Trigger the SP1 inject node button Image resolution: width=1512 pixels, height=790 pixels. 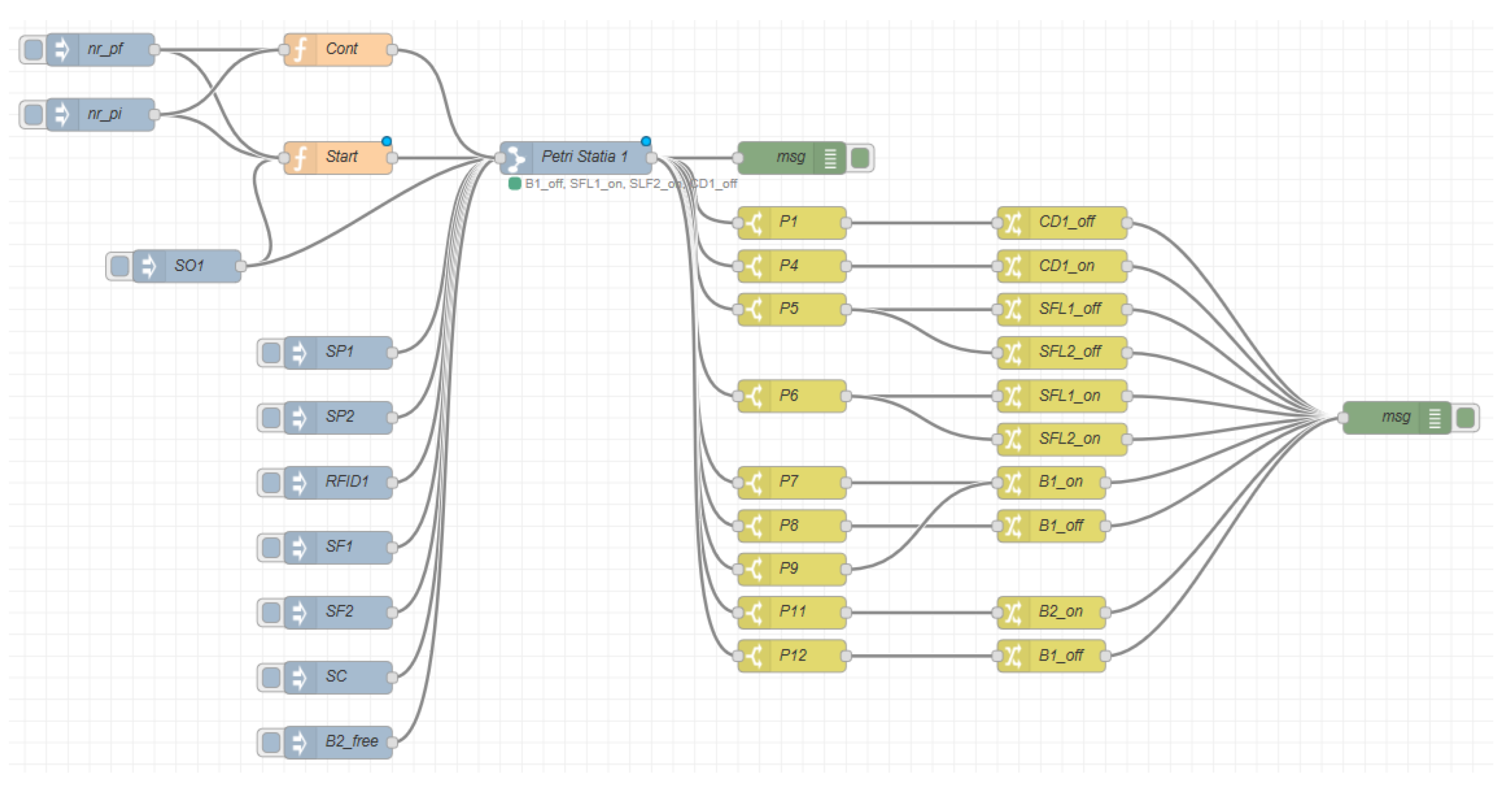click(x=271, y=353)
